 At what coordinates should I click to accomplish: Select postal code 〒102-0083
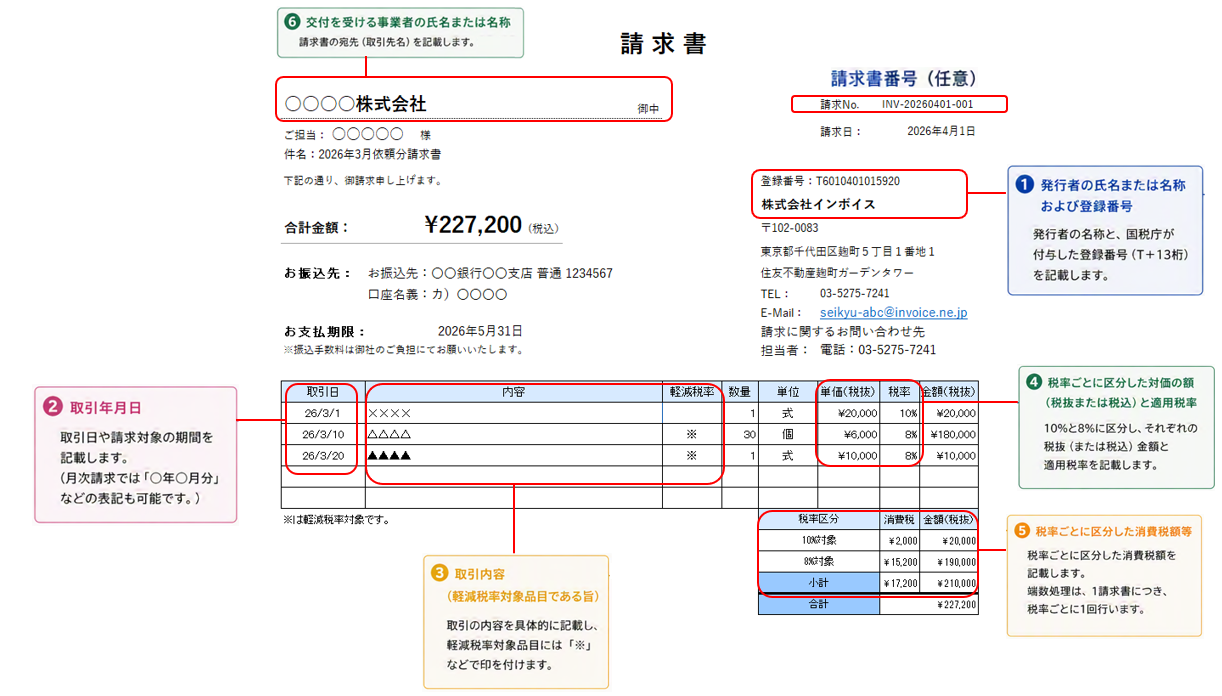coord(789,228)
